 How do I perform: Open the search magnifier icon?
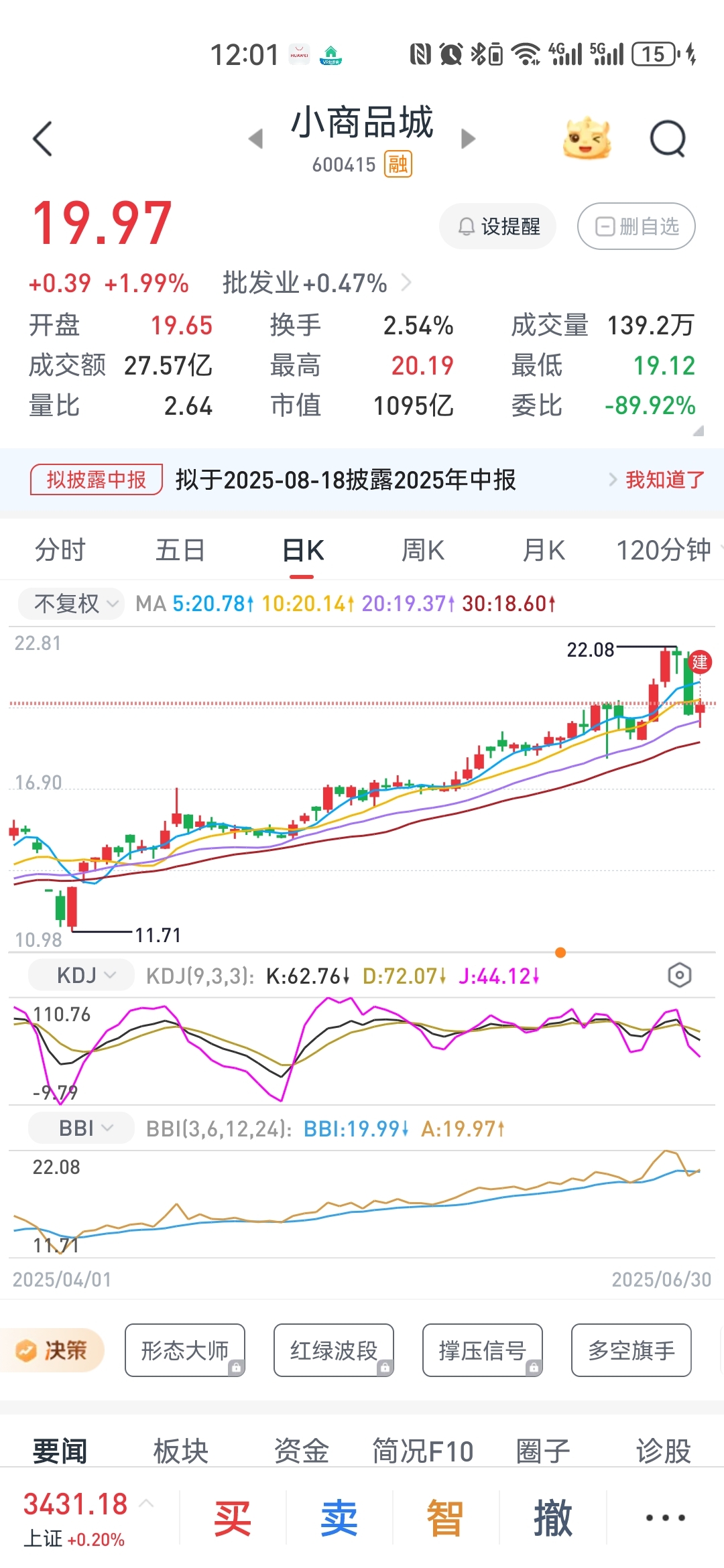point(668,139)
